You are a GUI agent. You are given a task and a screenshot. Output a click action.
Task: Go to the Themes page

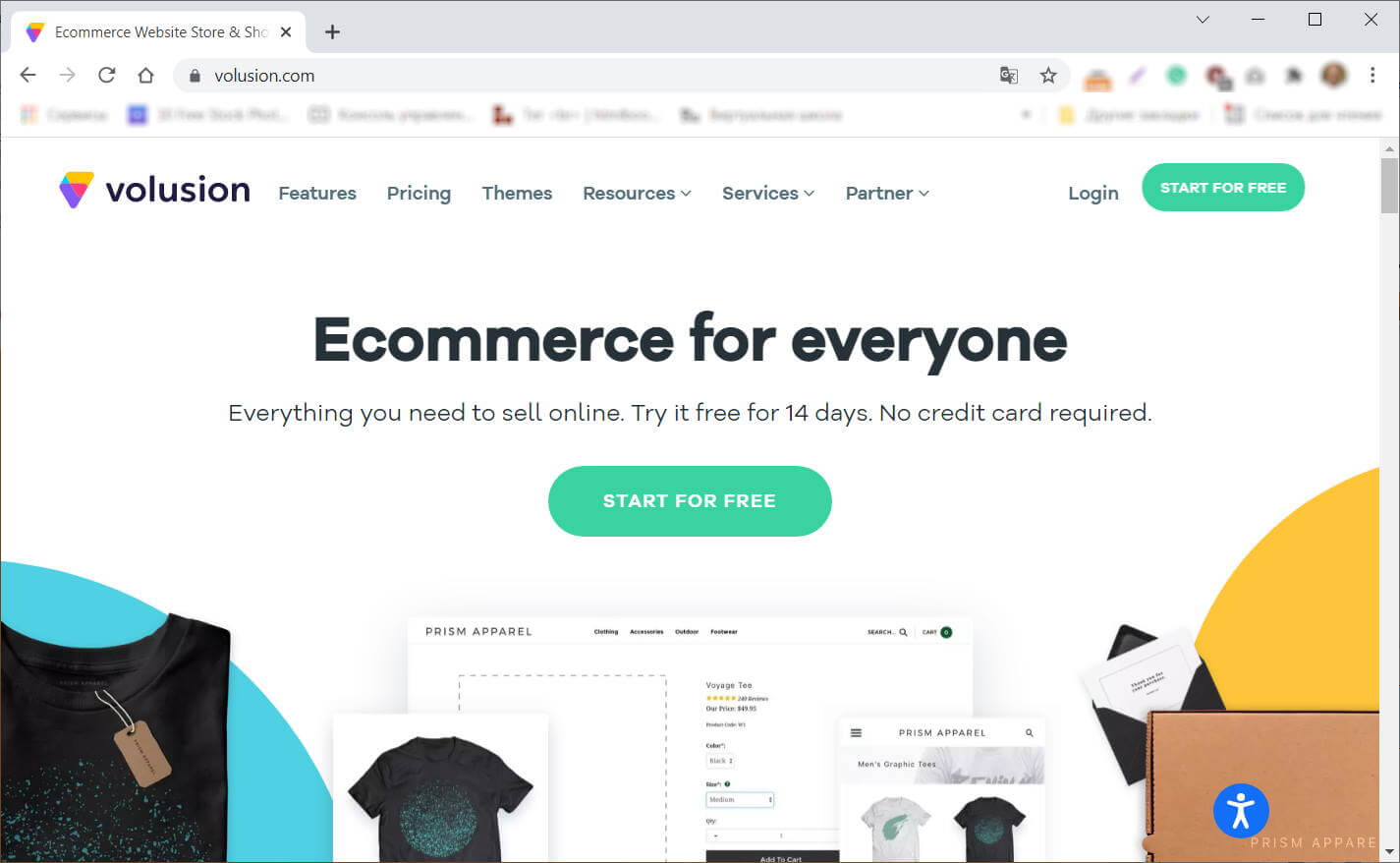pos(517,194)
